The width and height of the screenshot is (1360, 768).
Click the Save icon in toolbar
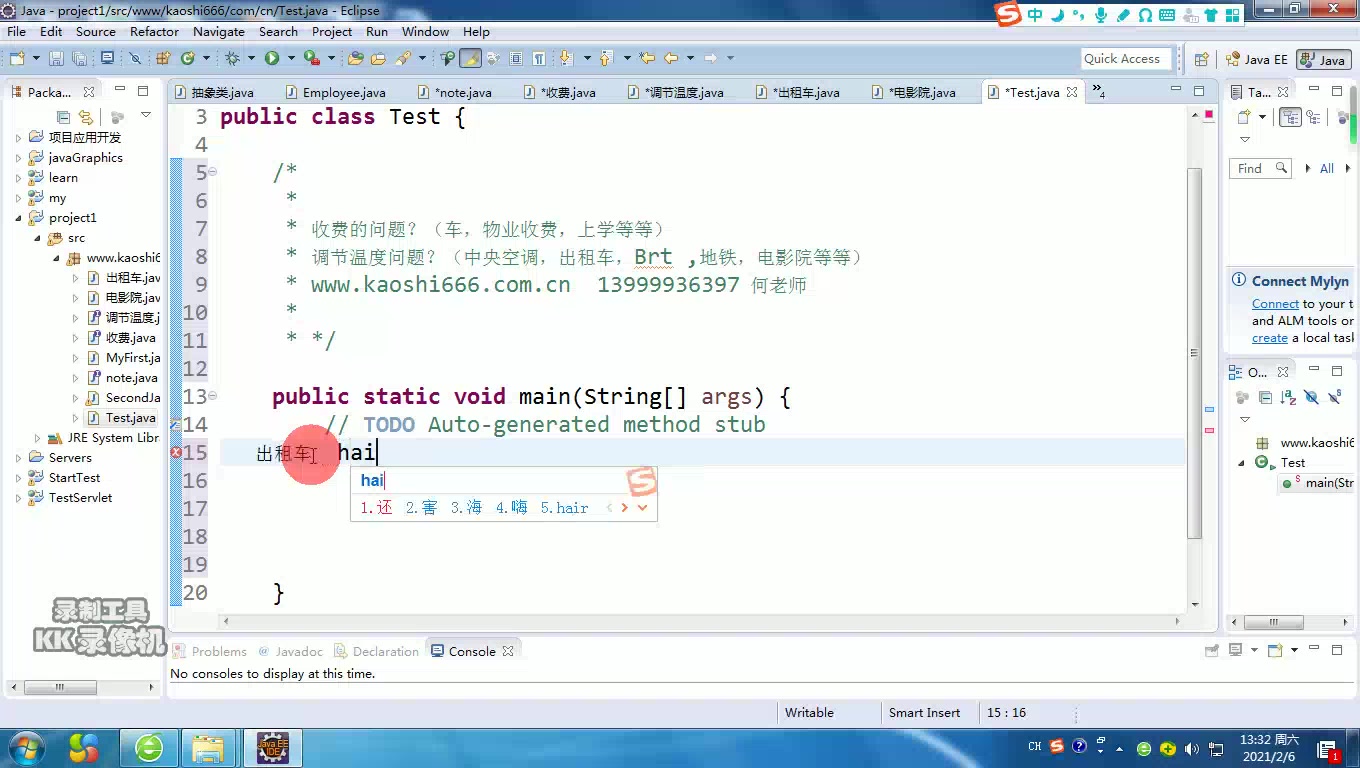click(x=56, y=59)
